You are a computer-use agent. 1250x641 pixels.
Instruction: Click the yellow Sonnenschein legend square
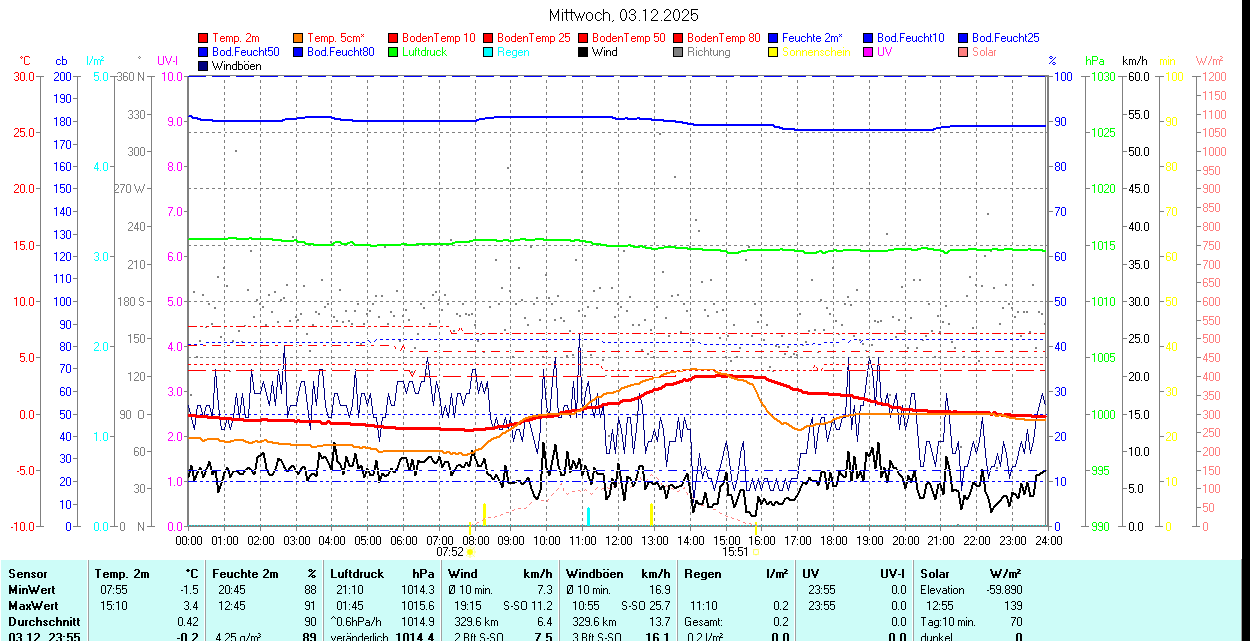point(774,52)
